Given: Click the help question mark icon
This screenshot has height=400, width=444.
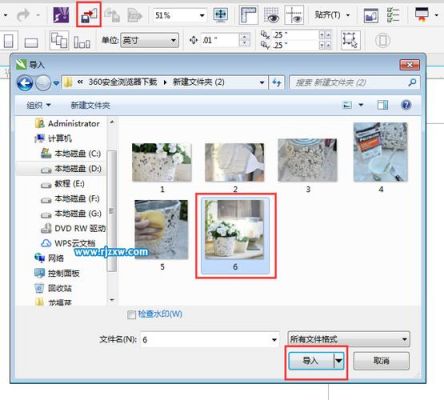Looking at the screenshot, I should click(406, 105).
